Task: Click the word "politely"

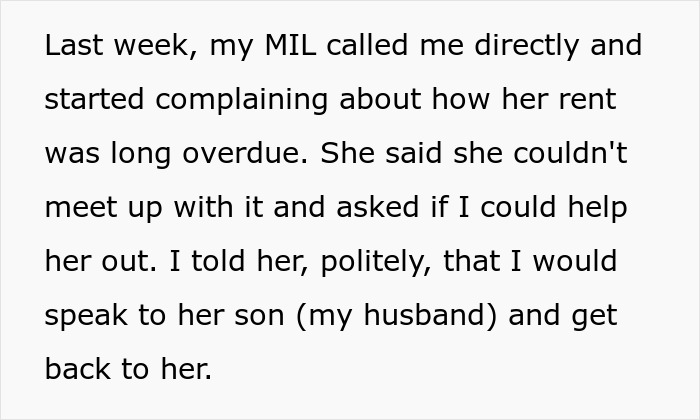Action: point(372,263)
